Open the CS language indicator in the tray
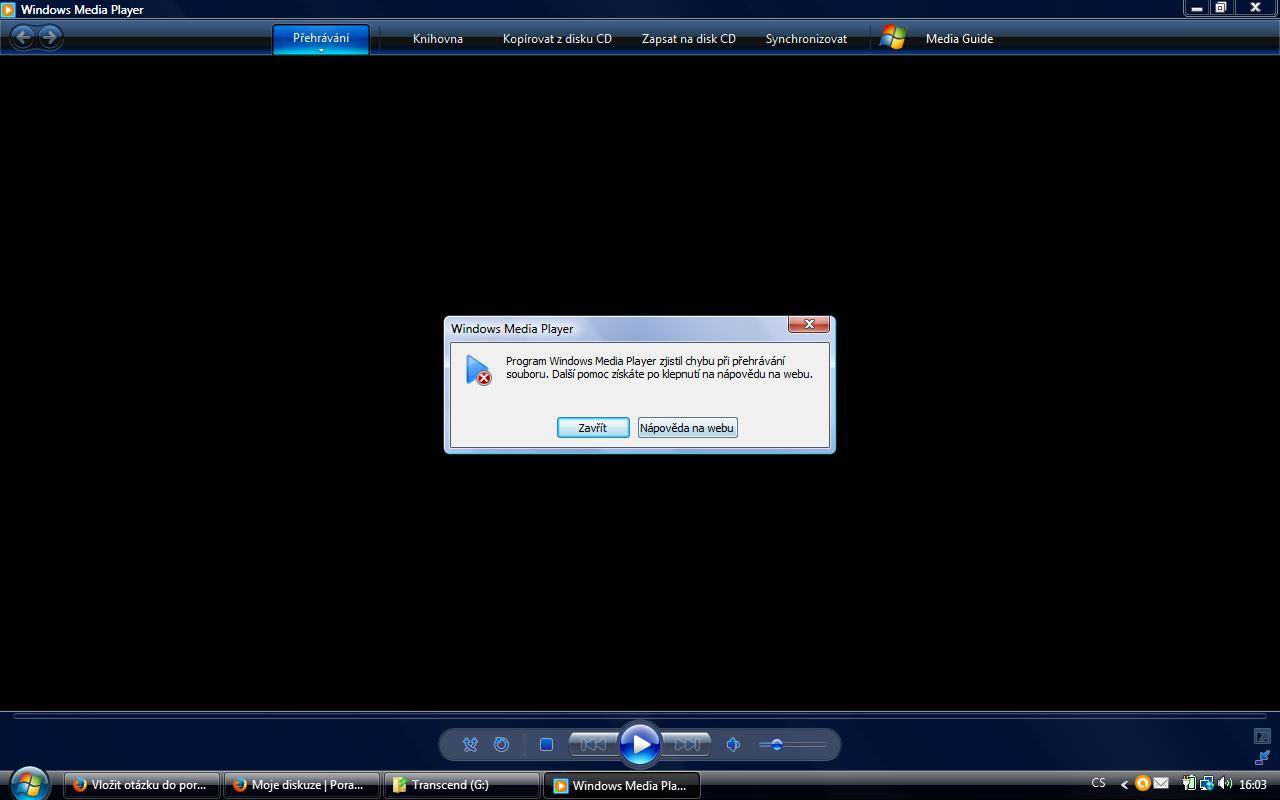Image resolution: width=1280 pixels, height=800 pixels. (x=1098, y=783)
